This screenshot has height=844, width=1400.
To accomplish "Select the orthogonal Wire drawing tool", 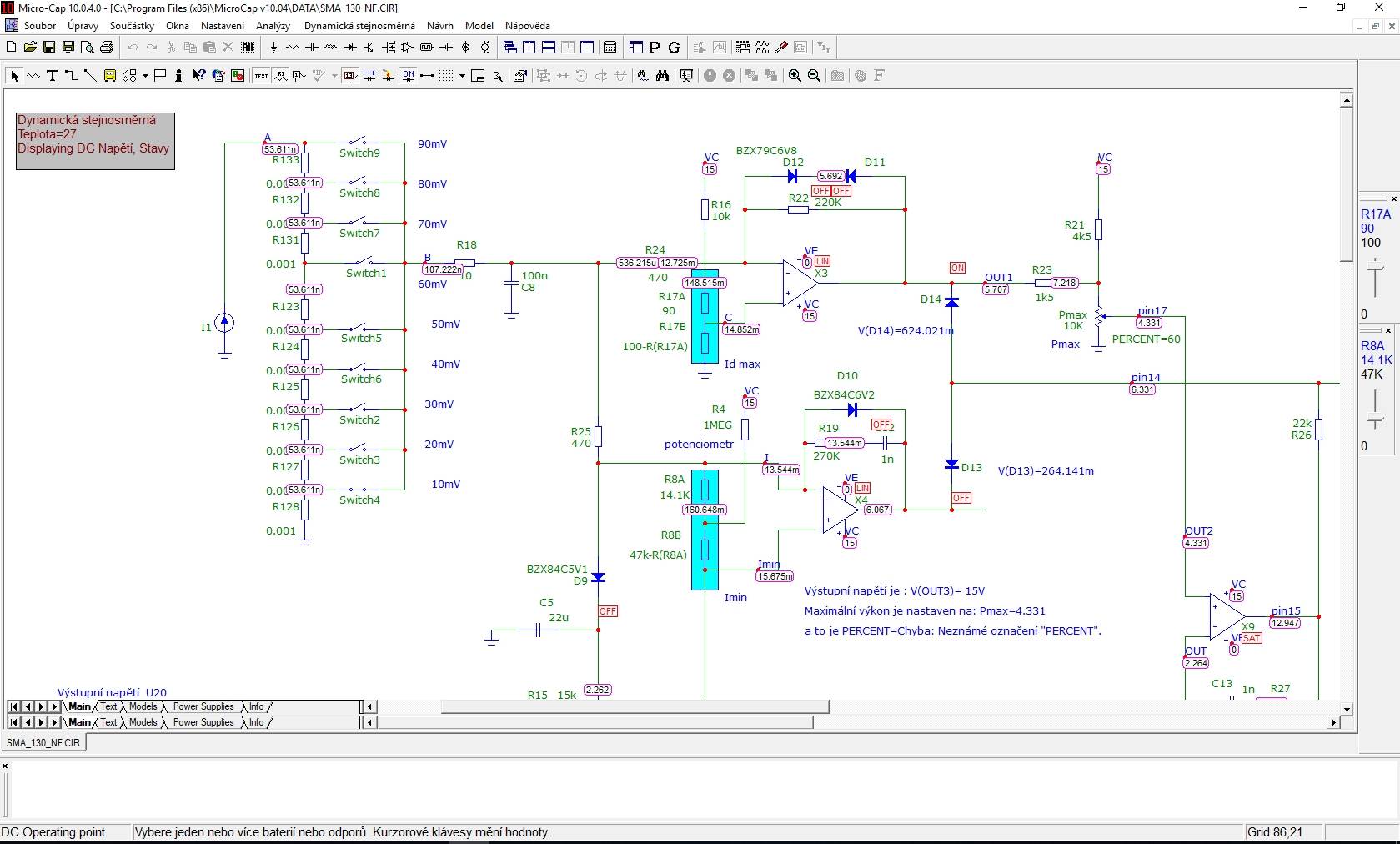I will [x=71, y=76].
